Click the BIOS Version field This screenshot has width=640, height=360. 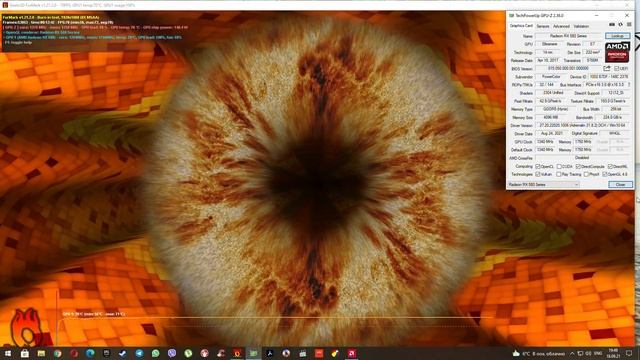click(x=569, y=69)
